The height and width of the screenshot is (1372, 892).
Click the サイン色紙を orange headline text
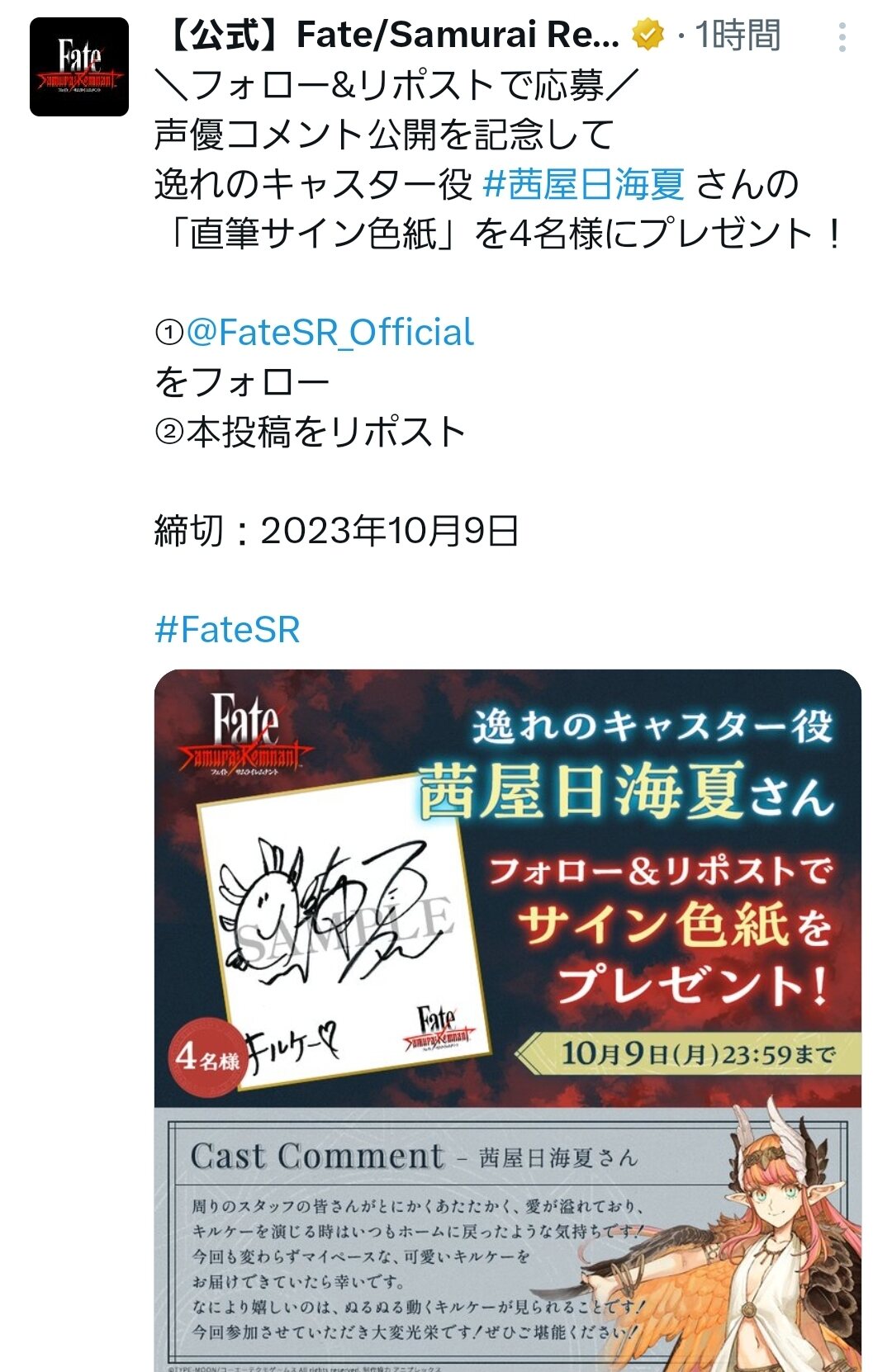click(x=675, y=926)
